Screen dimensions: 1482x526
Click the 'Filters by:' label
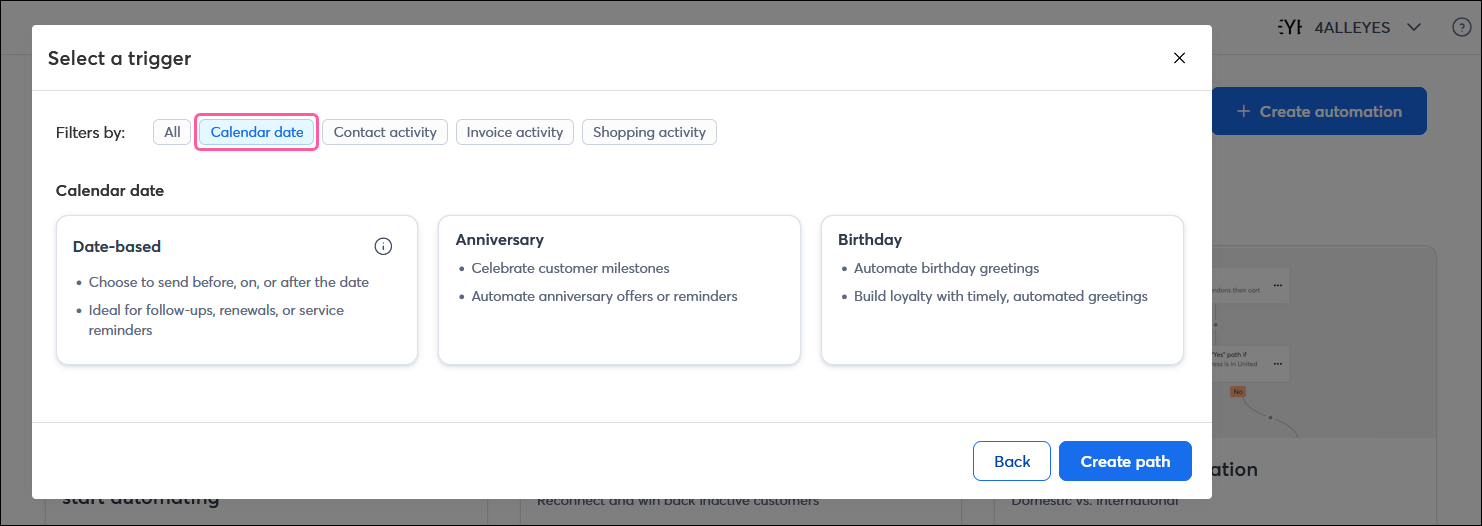[x=90, y=132]
